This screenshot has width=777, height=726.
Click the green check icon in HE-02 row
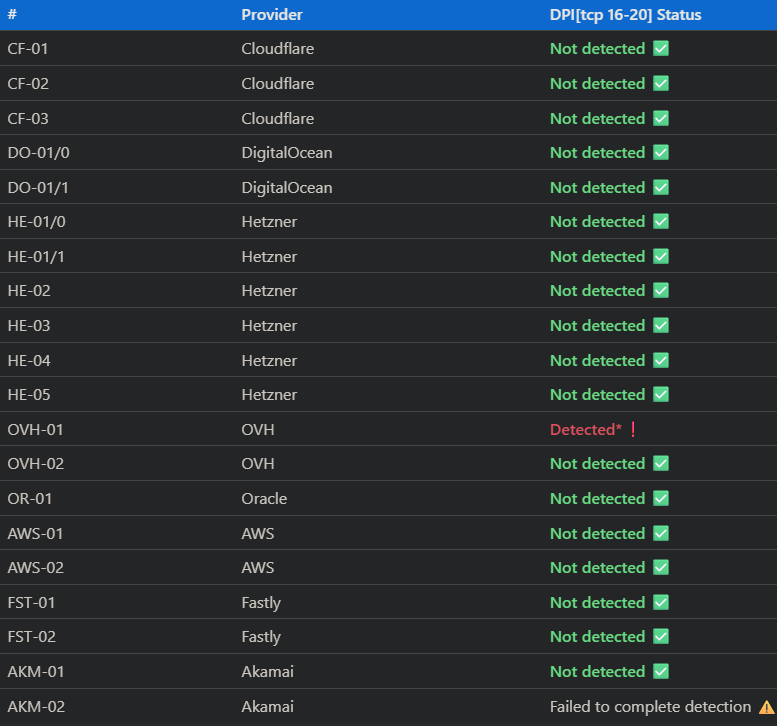tap(661, 290)
